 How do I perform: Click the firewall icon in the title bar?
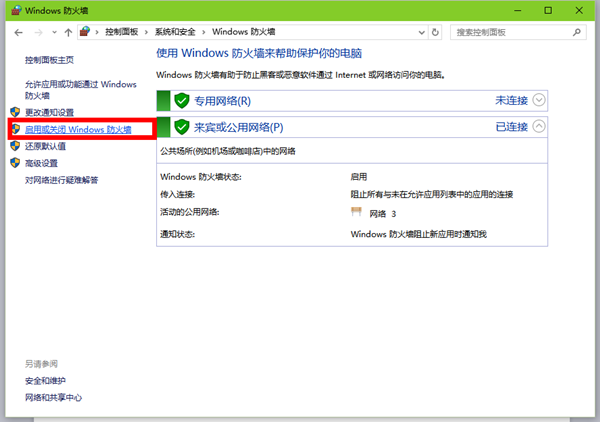(x=16, y=10)
